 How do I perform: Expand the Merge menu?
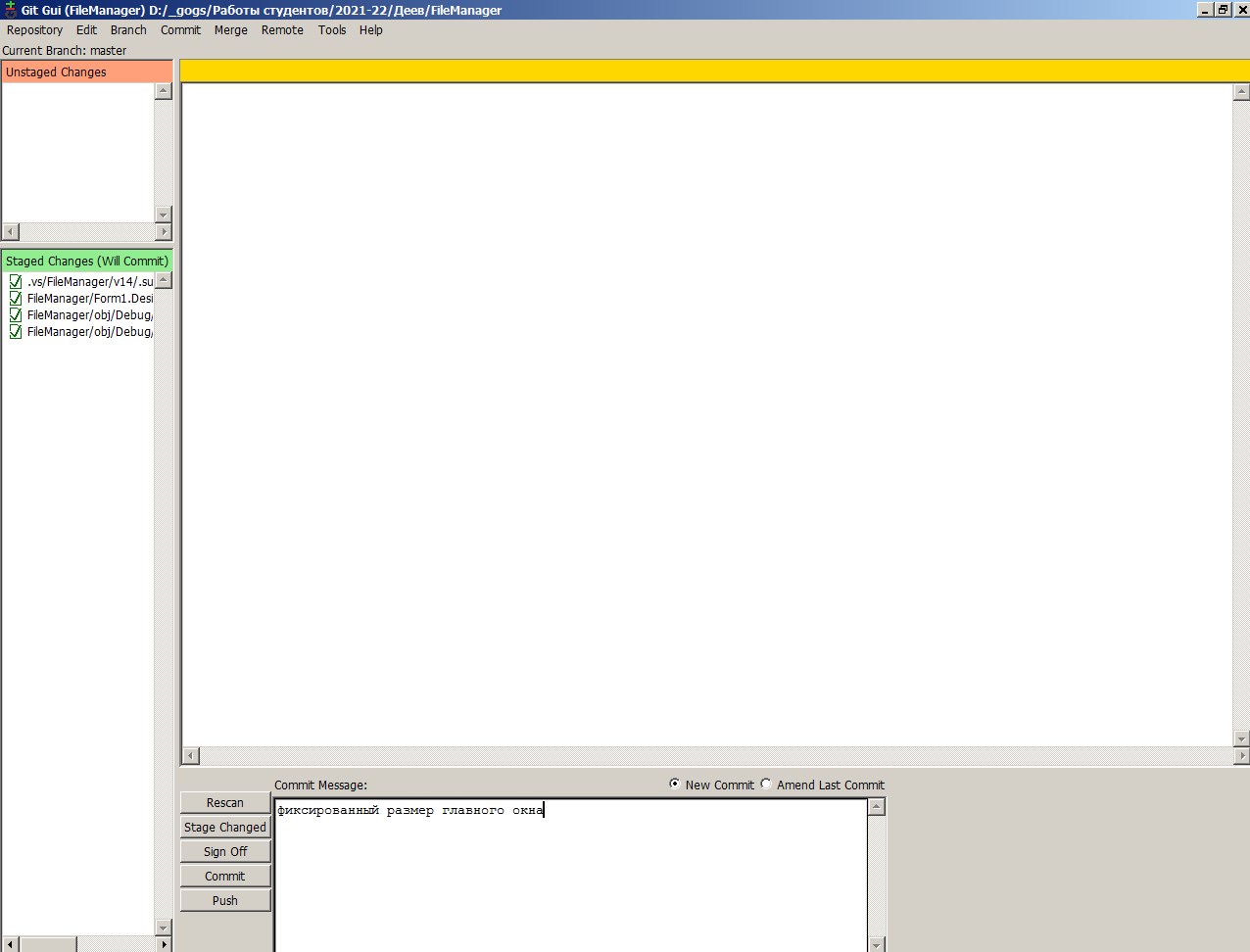pyautogui.click(x=231, y=30)
